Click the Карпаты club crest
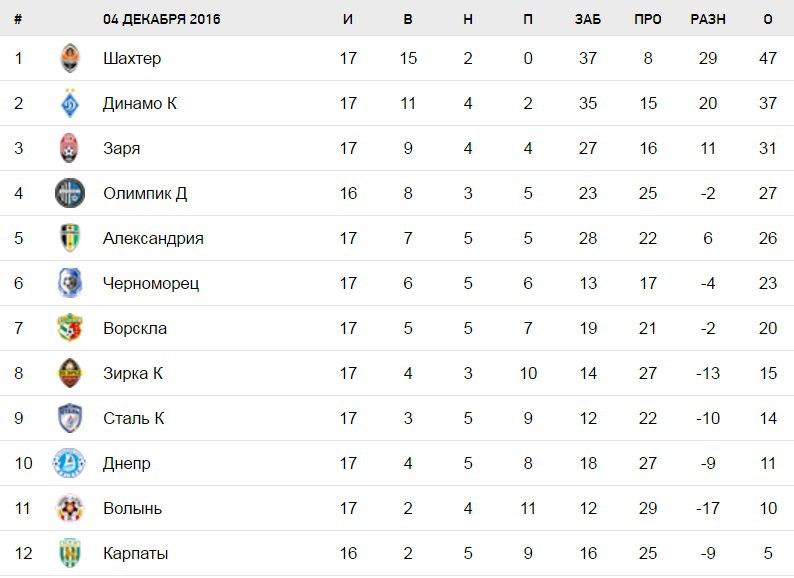 pos(69,553)
